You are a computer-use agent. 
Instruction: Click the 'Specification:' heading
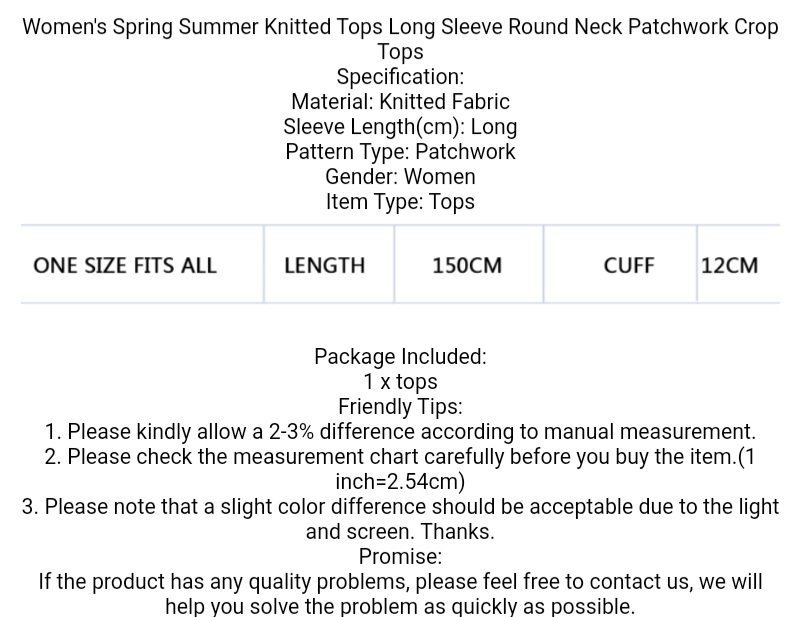(x=400, y=77)
